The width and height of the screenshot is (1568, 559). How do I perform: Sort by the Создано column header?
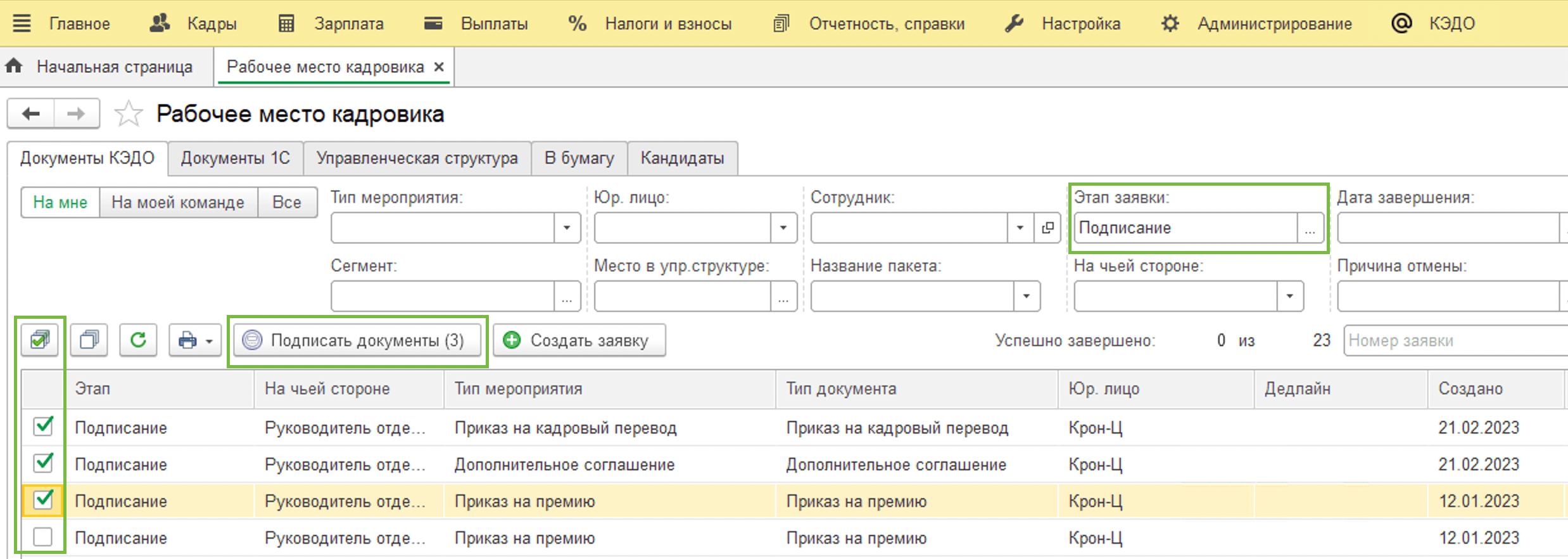(1497, 389)
